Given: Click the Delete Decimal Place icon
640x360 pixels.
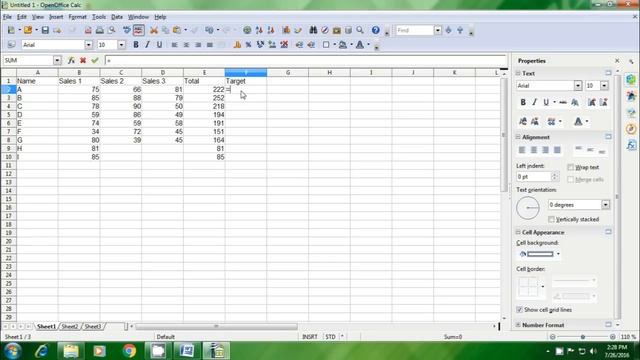Looking at the screenshot, I should tap(284, 44).
